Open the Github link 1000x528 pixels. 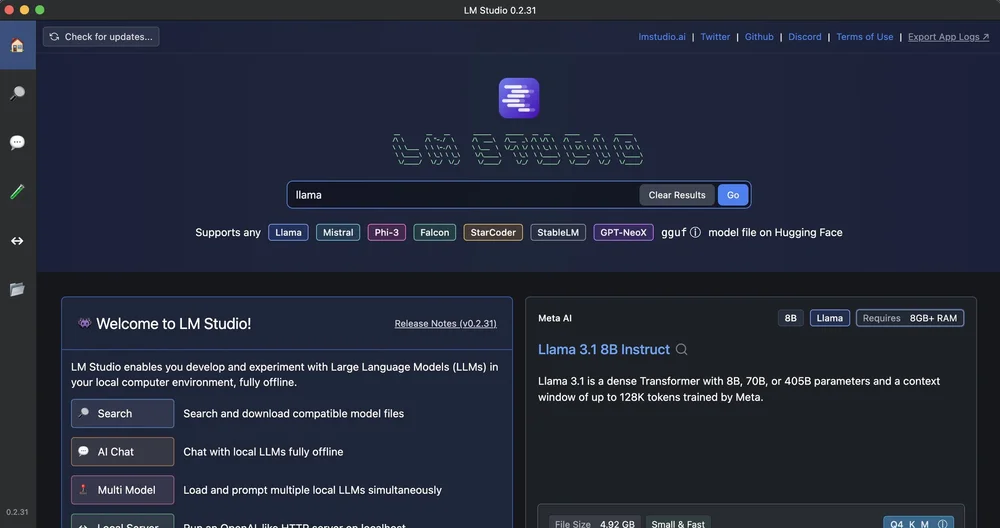click(759, 37)
